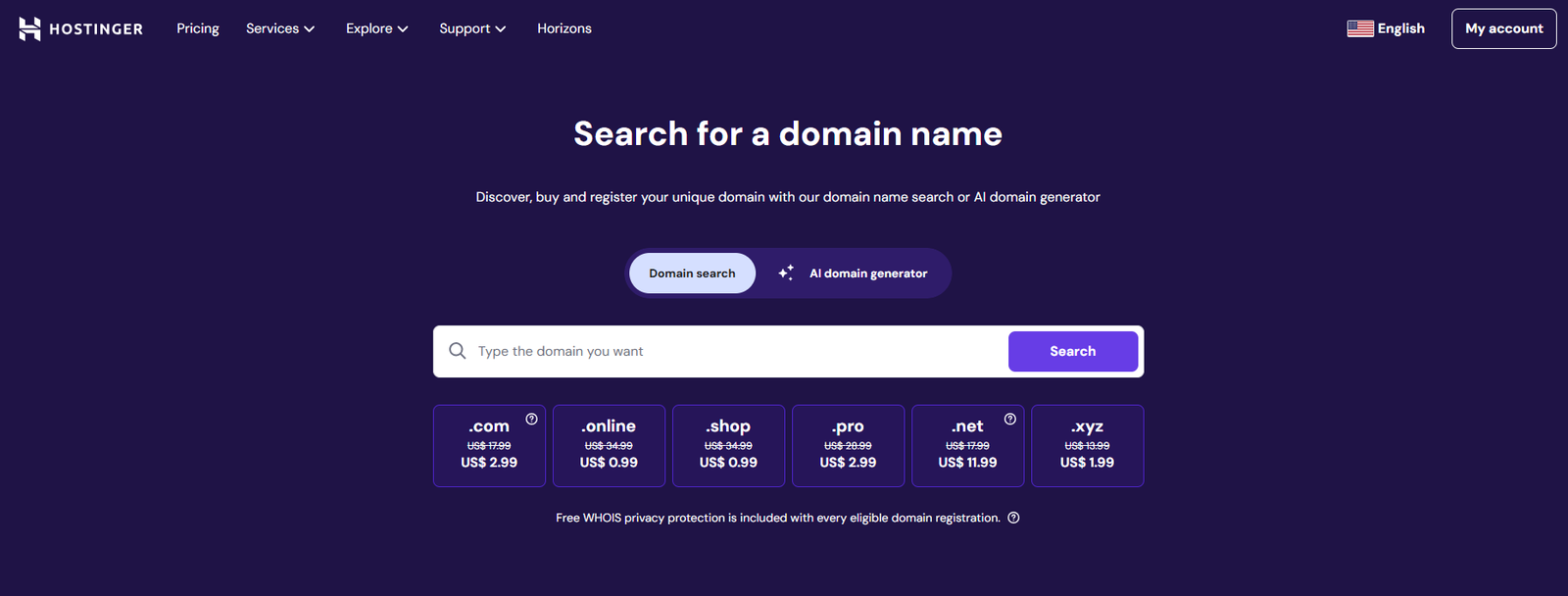Click the US flag language icon
This screenshot has width=1568, height=596.
pyautogui.click(x=1360, y=28)
